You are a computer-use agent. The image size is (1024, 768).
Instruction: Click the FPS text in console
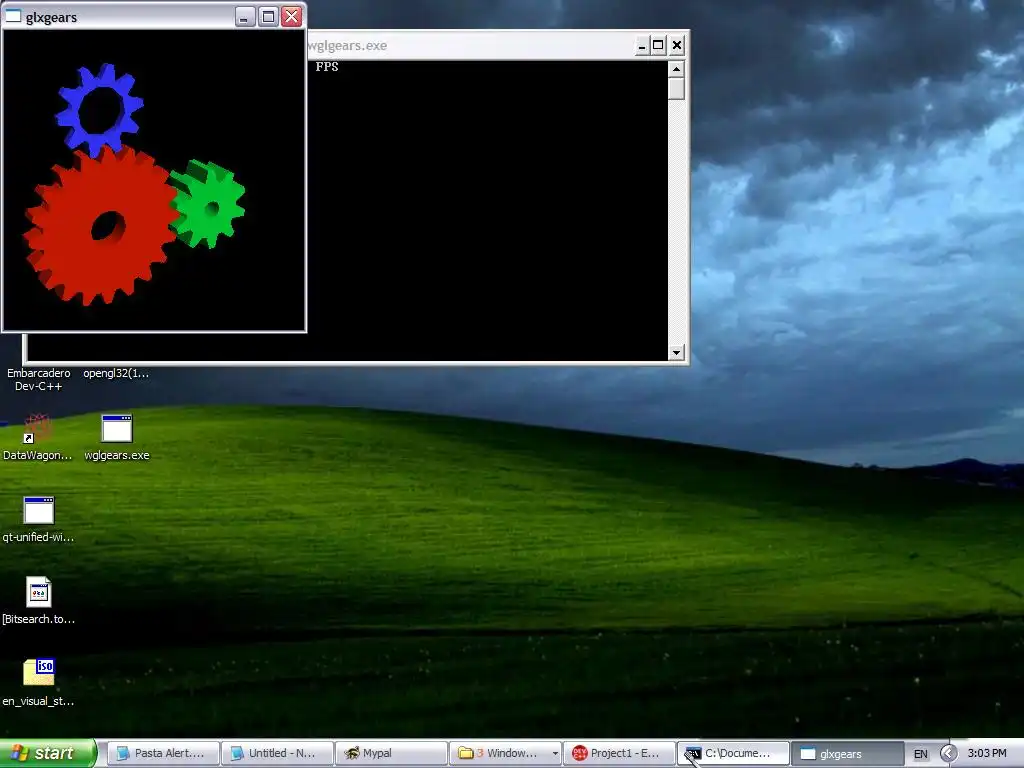coord(327,67)
